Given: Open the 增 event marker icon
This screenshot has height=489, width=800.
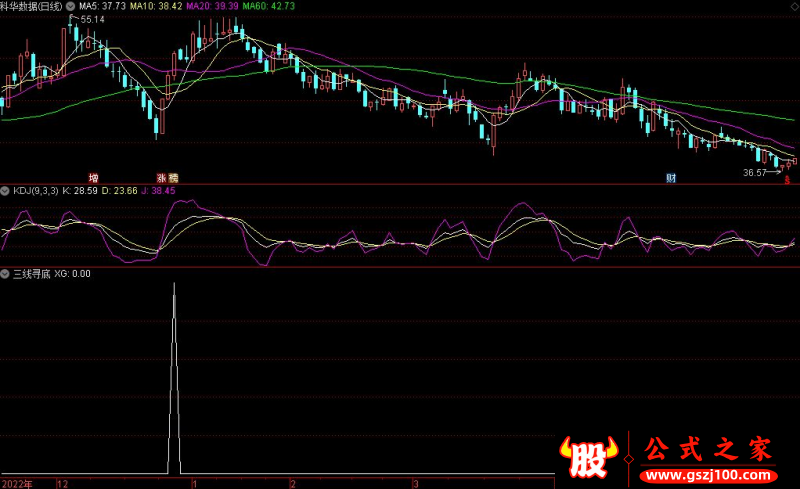Looking at the screenshot, I should point(93,178).
